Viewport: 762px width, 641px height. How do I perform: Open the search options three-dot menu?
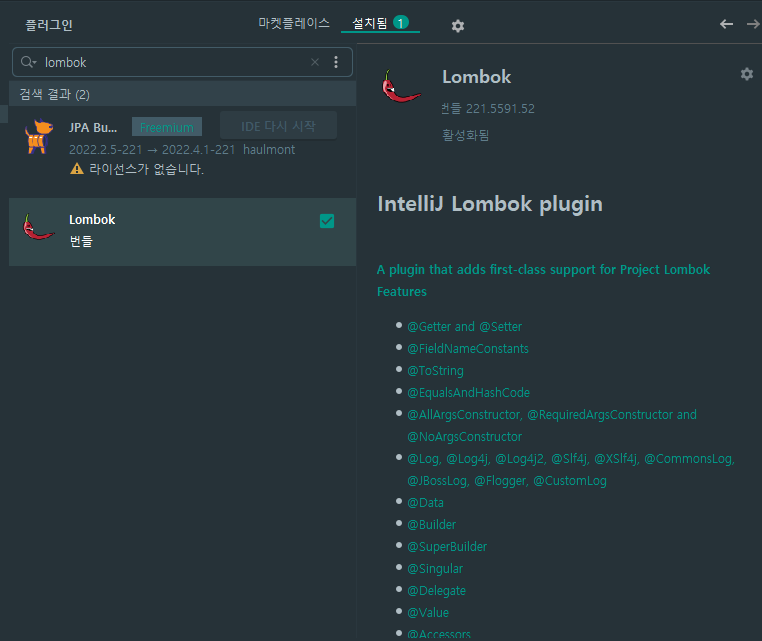pyautogui.click(x=336, y=62)
